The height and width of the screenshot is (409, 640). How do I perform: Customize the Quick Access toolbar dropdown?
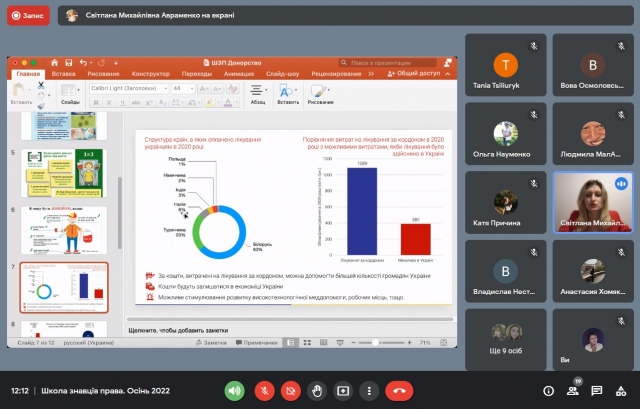tap(116, 63)
